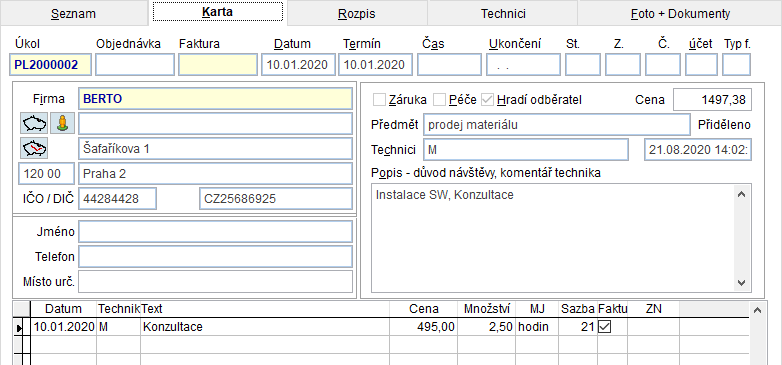Click the Typ f. field
Viewport: 782px width, 365px height.
(x=736, y=65)
